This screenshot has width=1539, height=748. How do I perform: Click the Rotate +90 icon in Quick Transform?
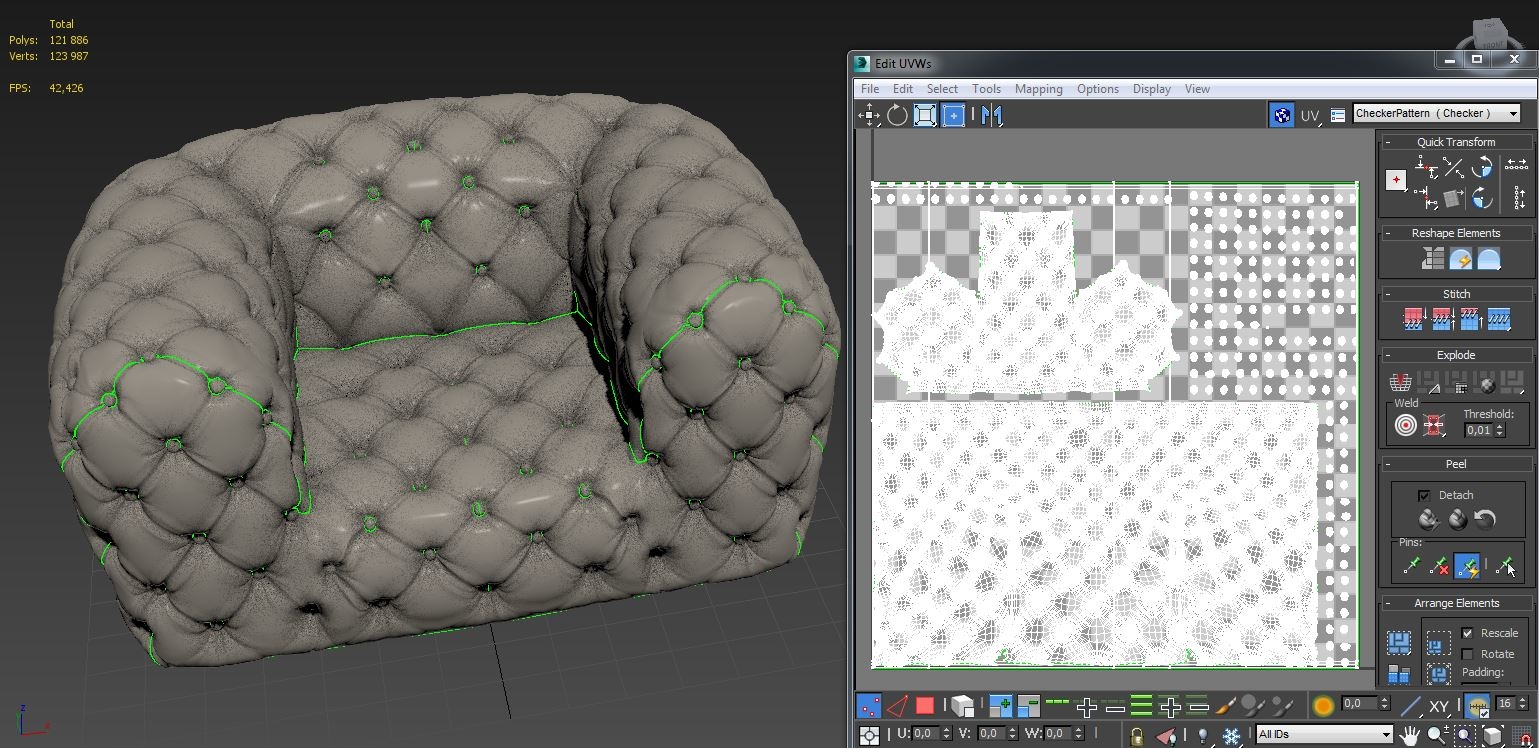tap(1482, 167)
